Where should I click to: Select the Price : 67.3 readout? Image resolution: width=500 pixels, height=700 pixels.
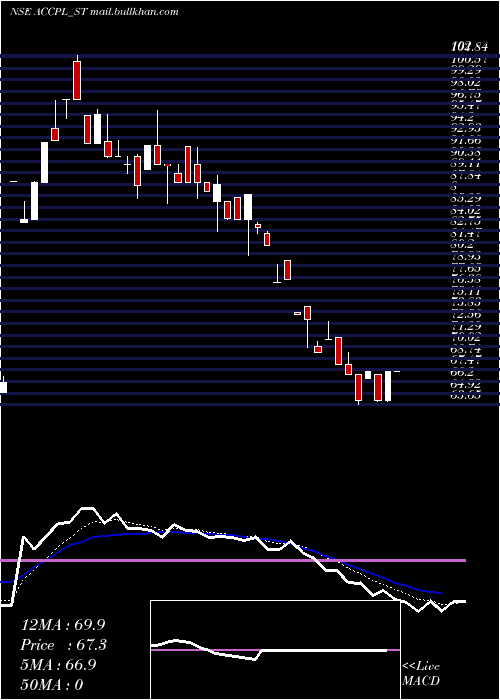pyautogui.click(x=64, y=645)
